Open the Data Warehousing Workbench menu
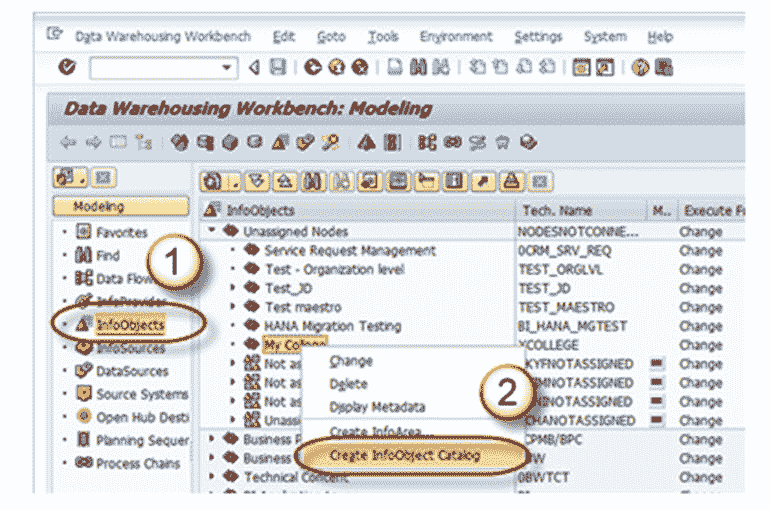This screenshot has width=770, height=510. click(x=163, y=36)
